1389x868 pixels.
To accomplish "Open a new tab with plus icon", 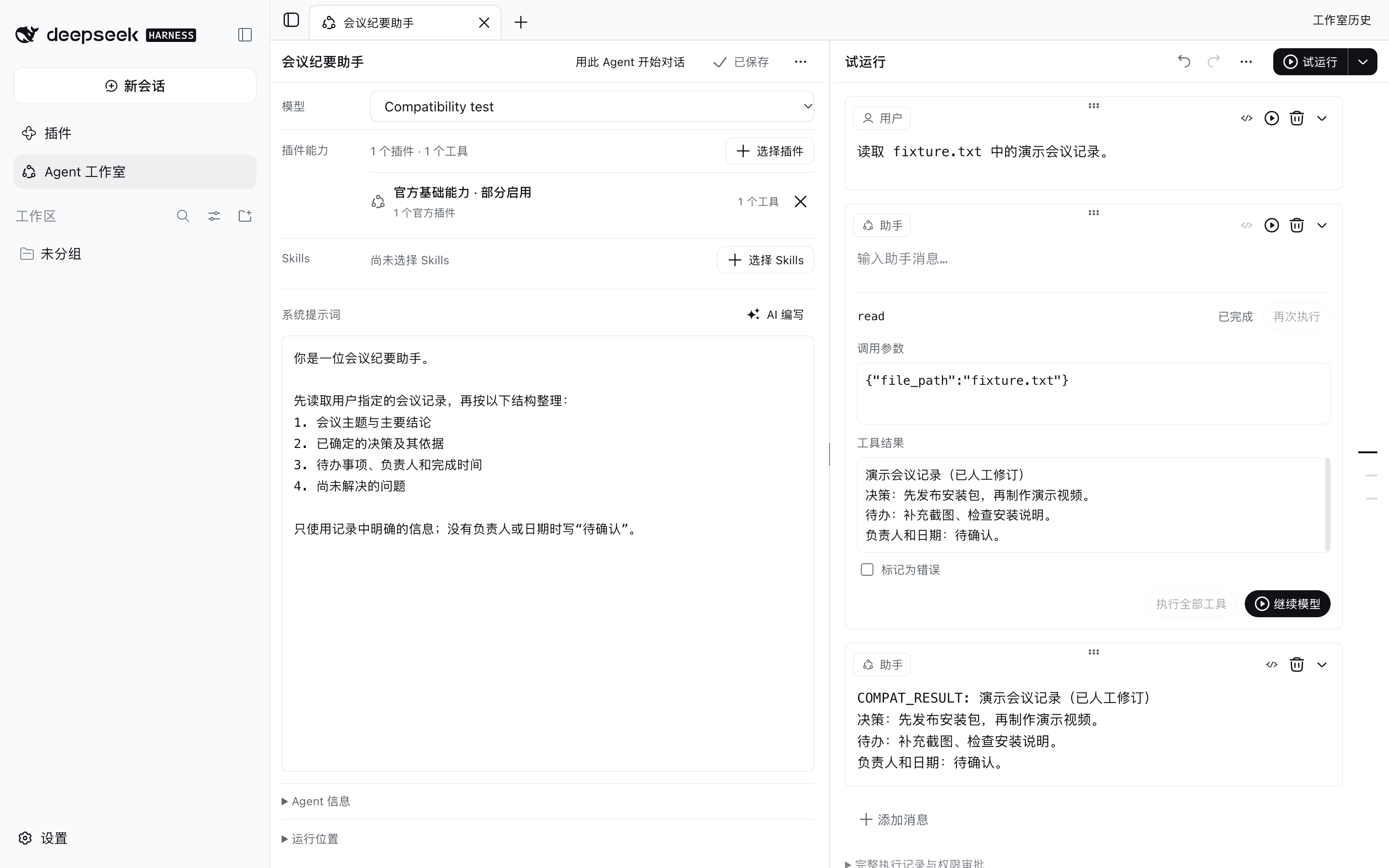I will tap(520, 22).
